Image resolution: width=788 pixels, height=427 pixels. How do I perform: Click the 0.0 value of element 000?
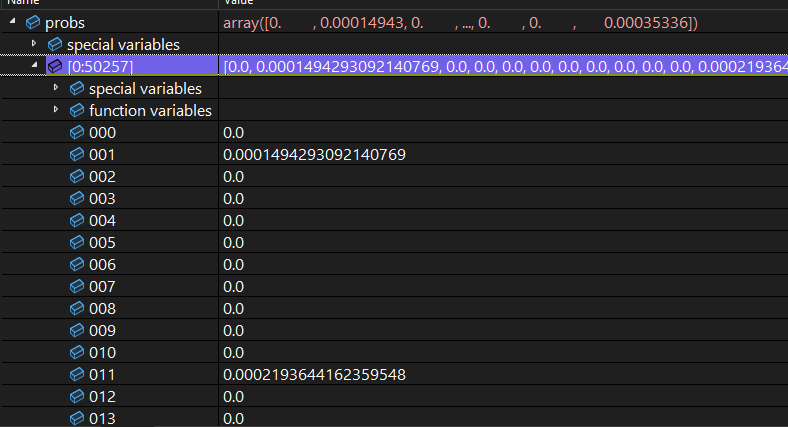tap(234, 133)
